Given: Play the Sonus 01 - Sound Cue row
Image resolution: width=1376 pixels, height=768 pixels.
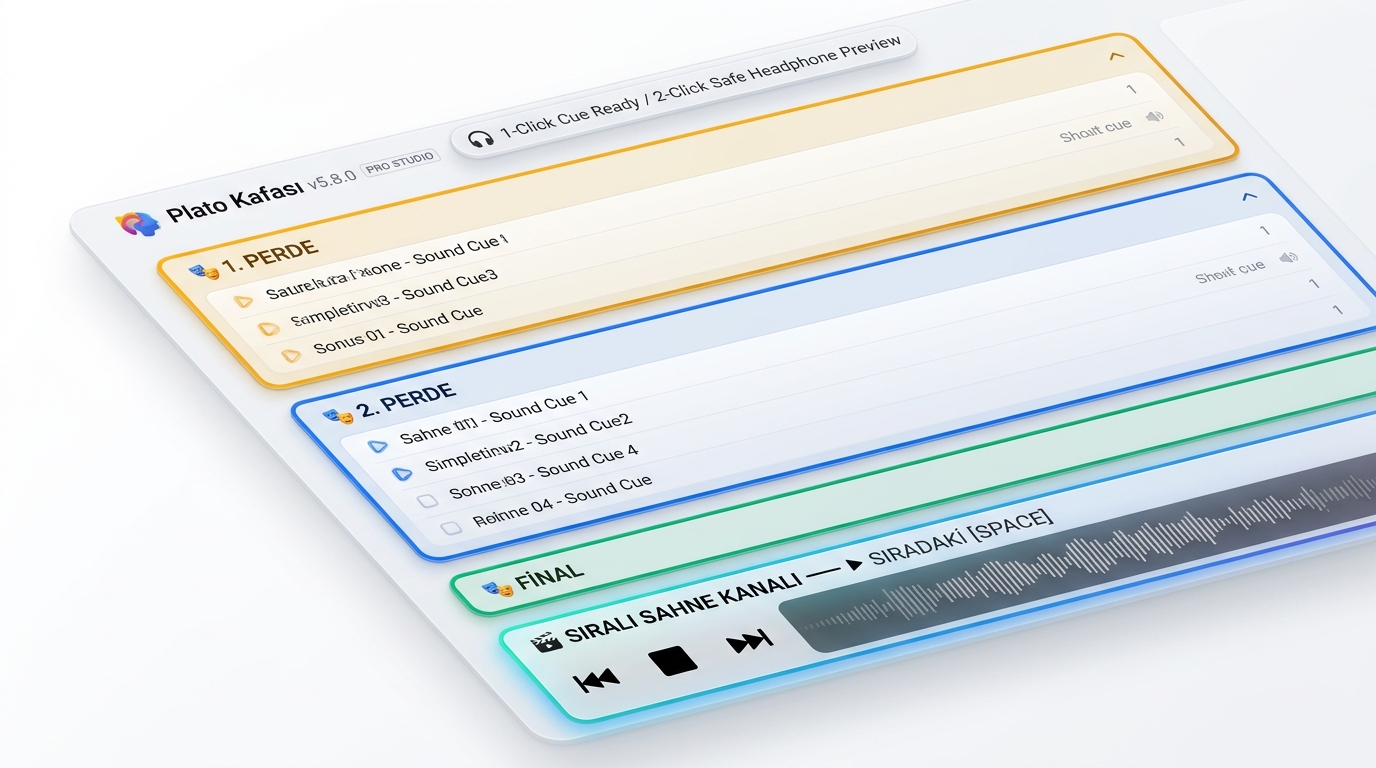Looking at the screenshot, I should pyautogui.click(x=291, y=354).
